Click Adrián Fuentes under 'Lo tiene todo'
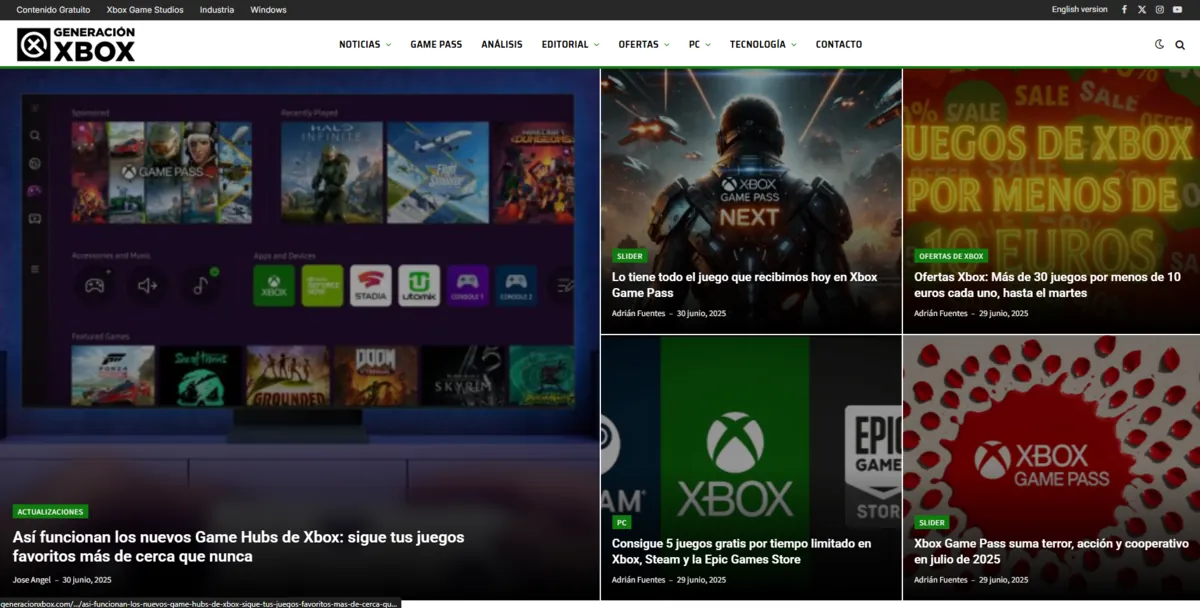 639,313
